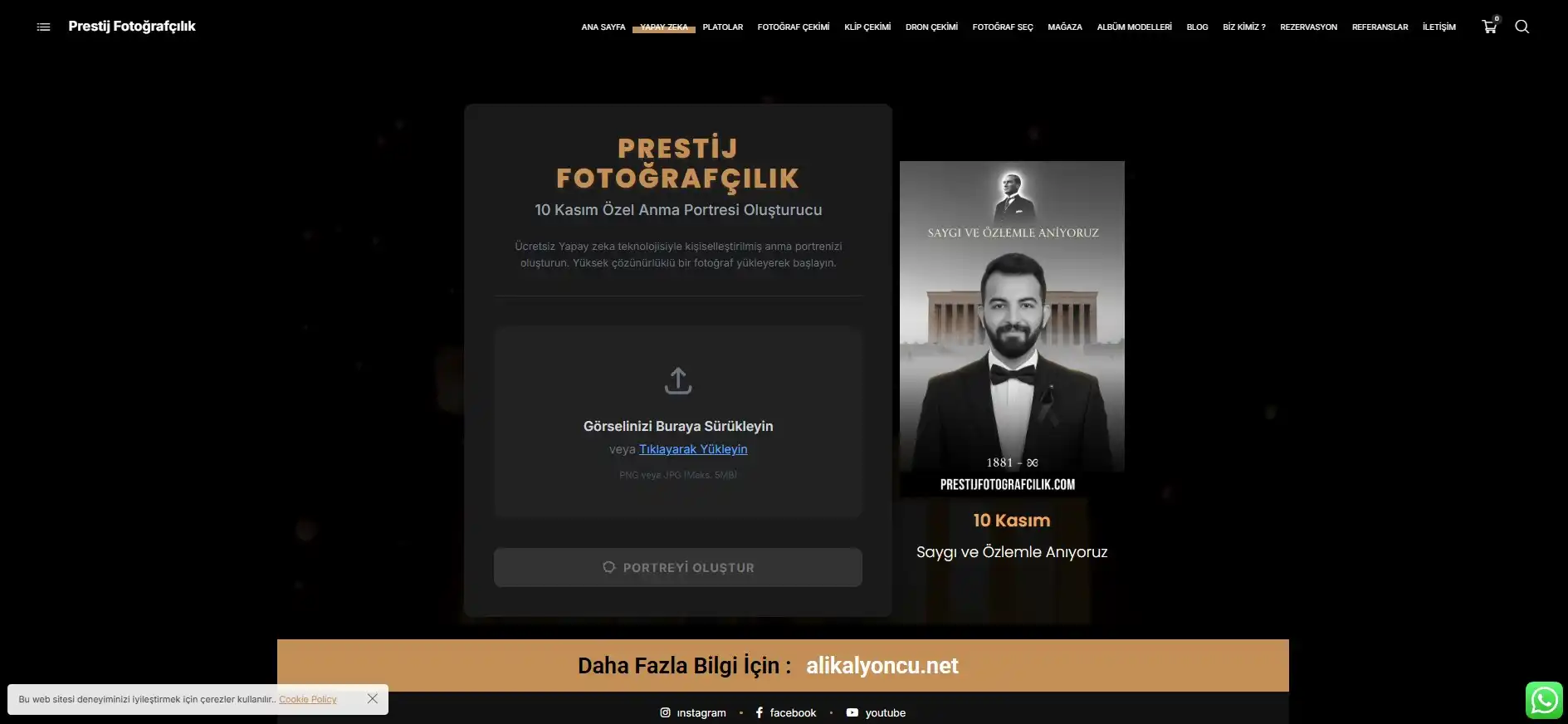This screenshot has height=724, width=1568.
Task: Click the Instagram icon in footer
Action: click(x=665, y=712)
